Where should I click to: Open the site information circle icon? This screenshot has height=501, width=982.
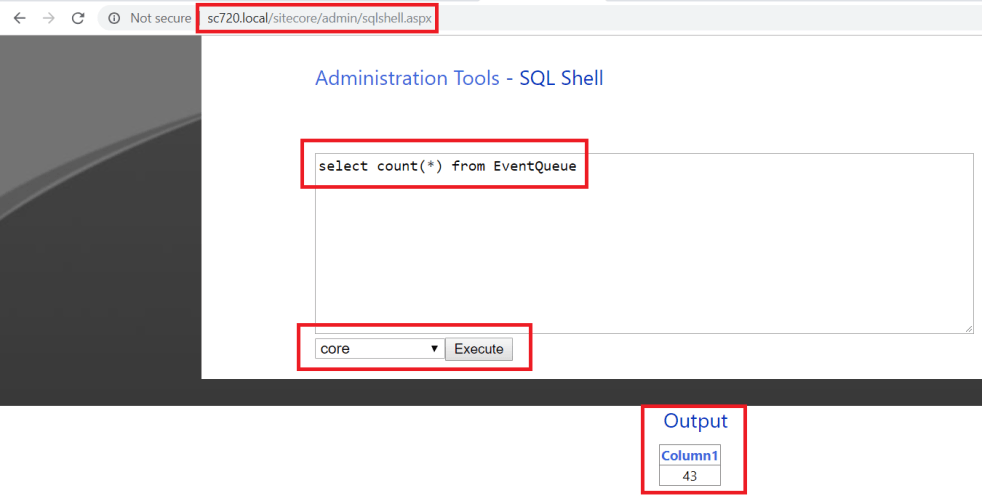pyautogui.click(x=114, y=18)
